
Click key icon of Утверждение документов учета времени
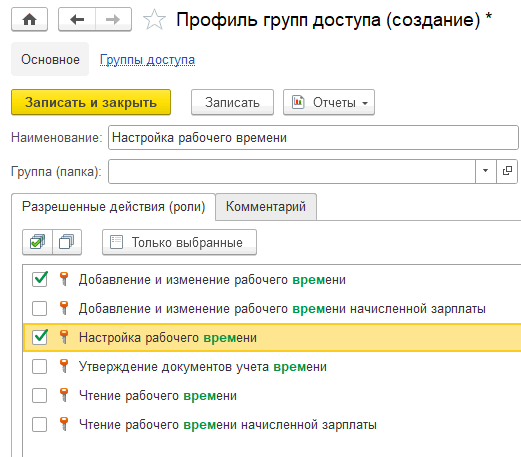pos(64,366)
